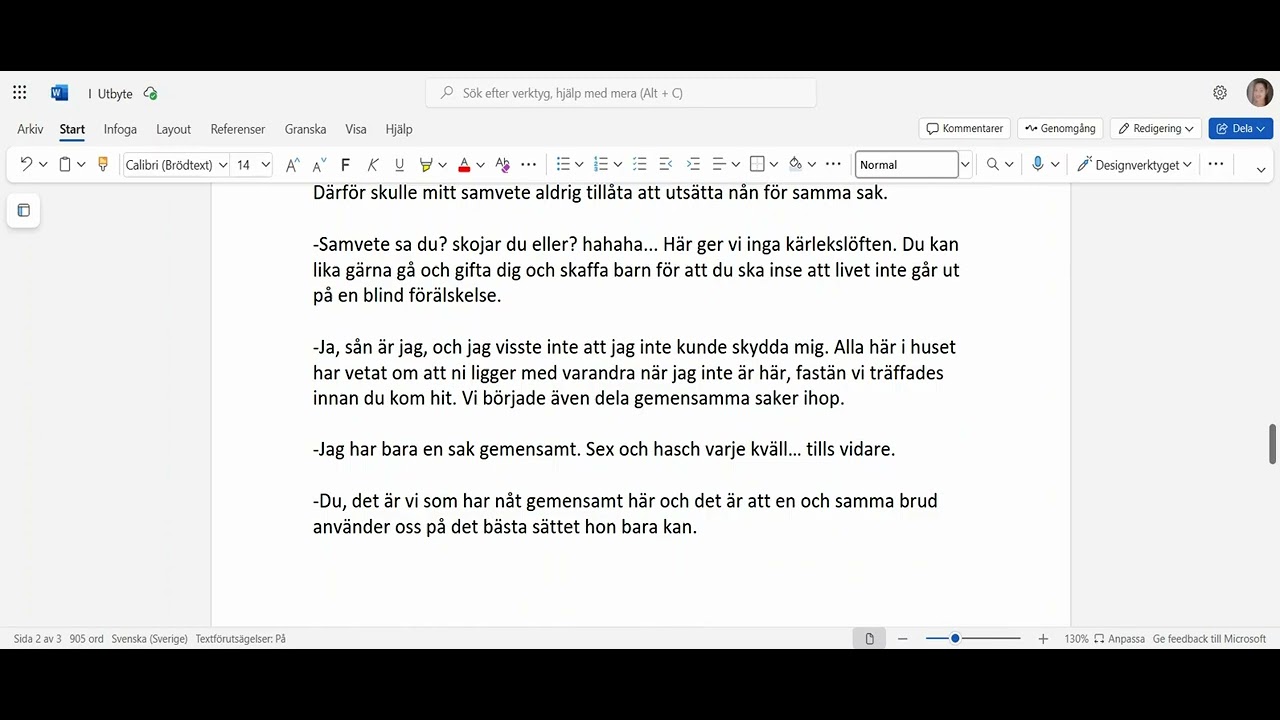Click the page view icon in status bar
Image resolution: width=1280 pixels, height=720 pixels.
(x=870, y=639)
